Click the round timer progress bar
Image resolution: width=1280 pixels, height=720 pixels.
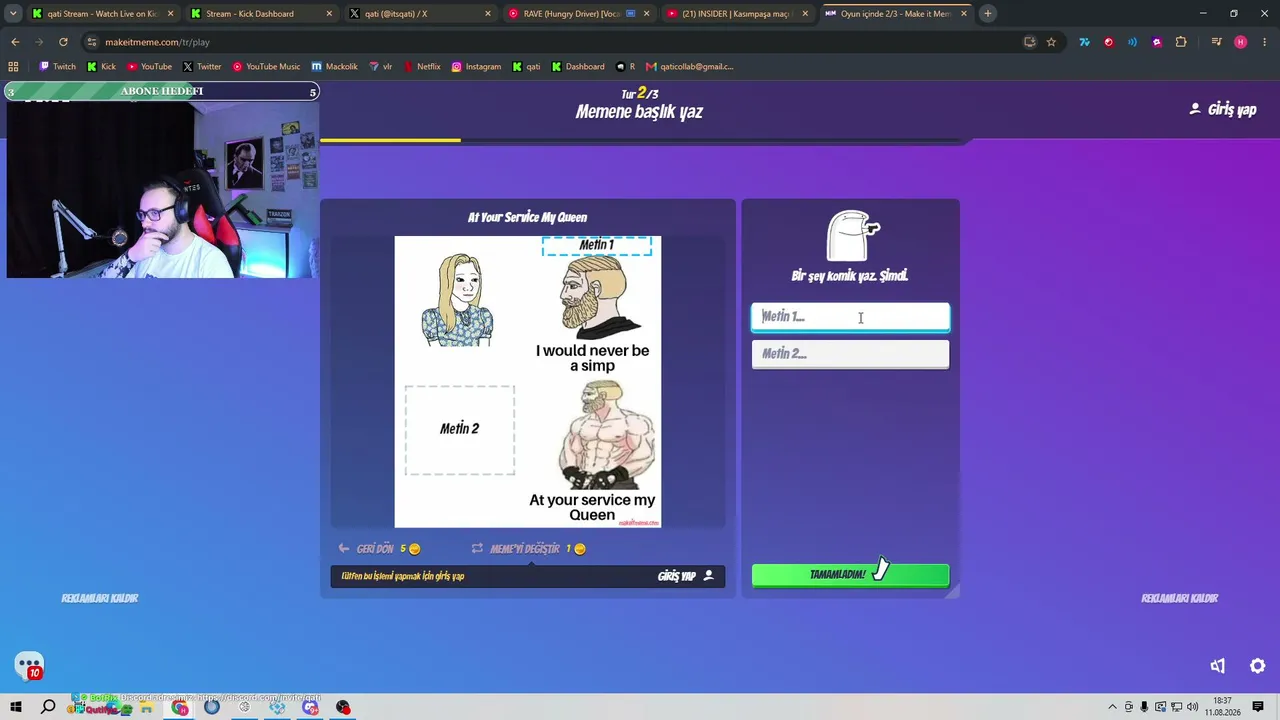point(645,141)
